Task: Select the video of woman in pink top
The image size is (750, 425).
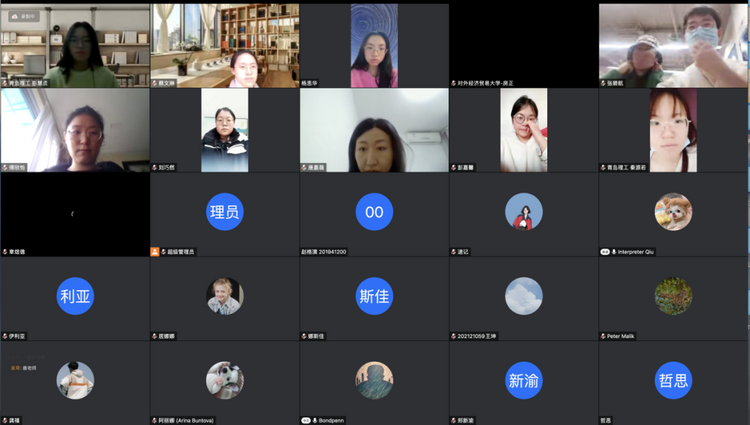Action: tap(374, 46)
